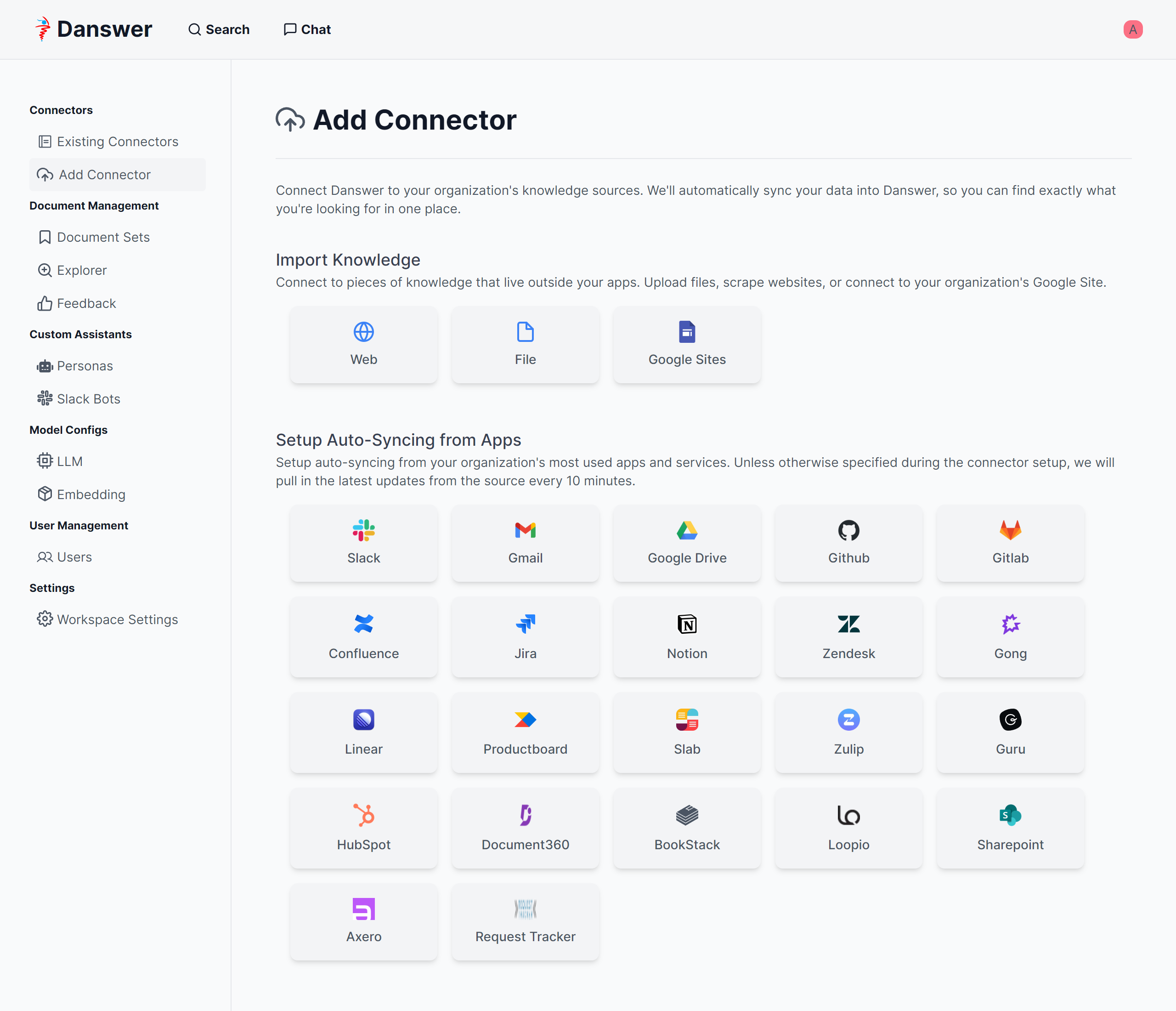
Task: Open the Sharepoint connector
Action: [x=1010, y=829]
